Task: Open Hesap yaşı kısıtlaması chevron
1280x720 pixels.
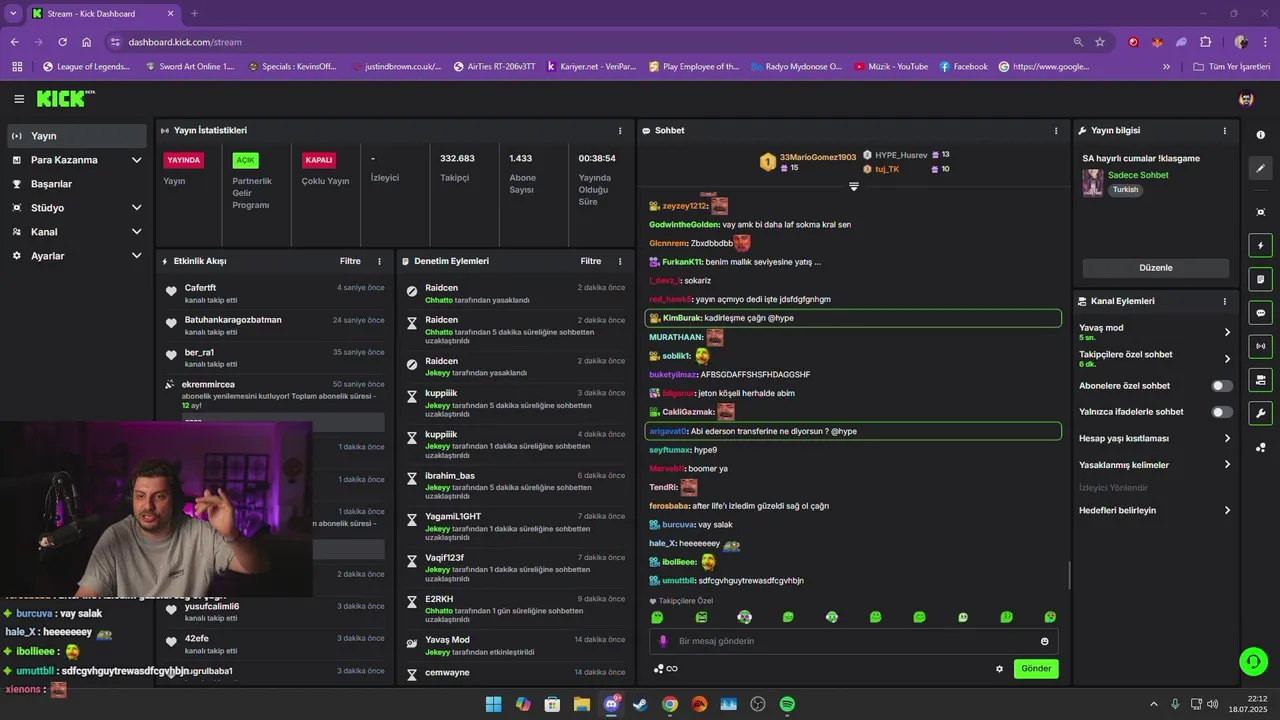Action: tap(1227, 438)
